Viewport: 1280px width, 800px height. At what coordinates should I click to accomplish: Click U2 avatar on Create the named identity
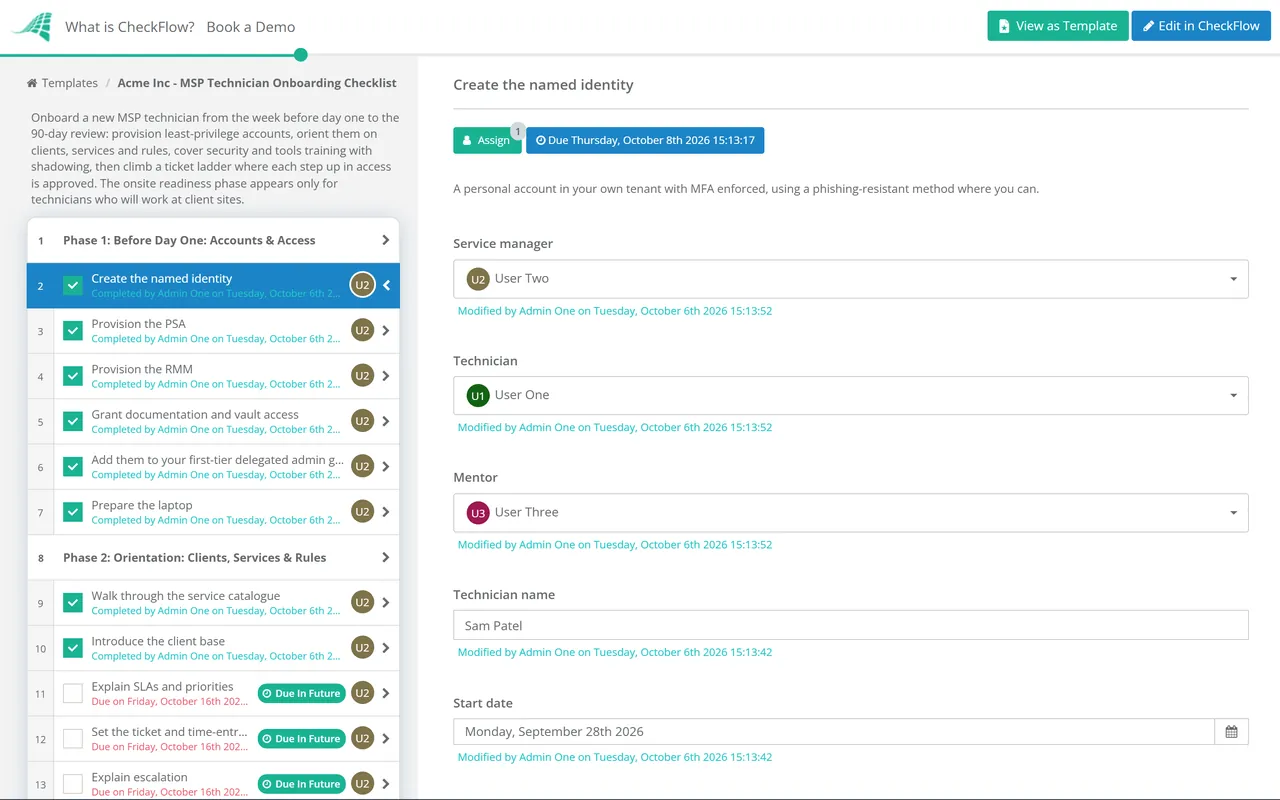362,285
